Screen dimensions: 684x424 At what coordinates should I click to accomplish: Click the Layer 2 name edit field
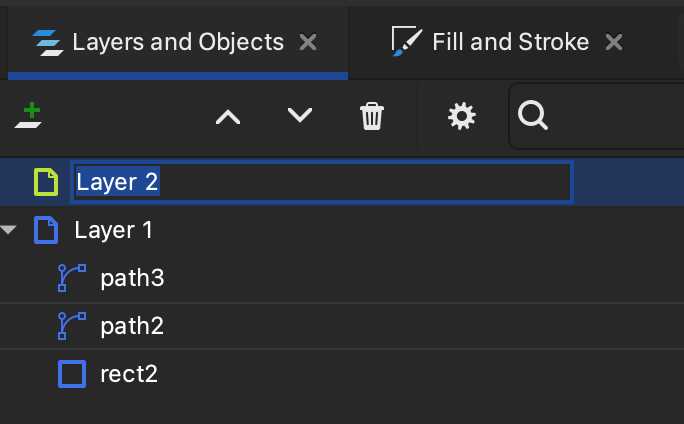coord(322,182)
